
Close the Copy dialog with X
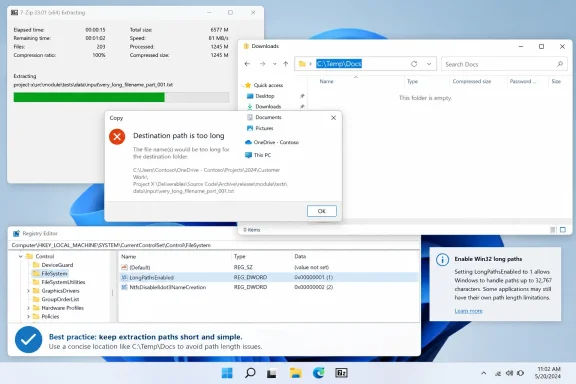(x=333, y=118)
